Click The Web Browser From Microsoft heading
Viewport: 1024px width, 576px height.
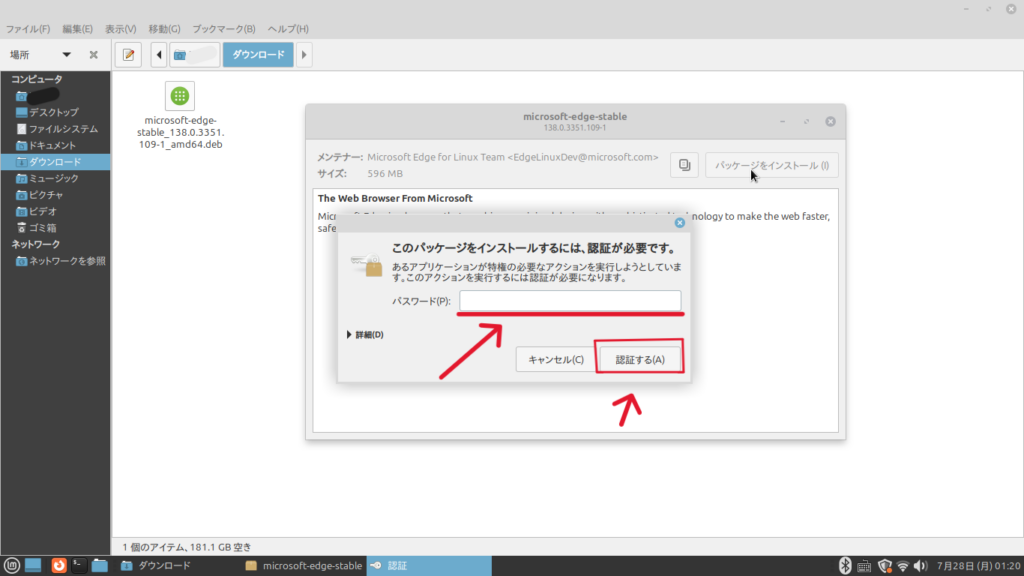pos(395,198)
